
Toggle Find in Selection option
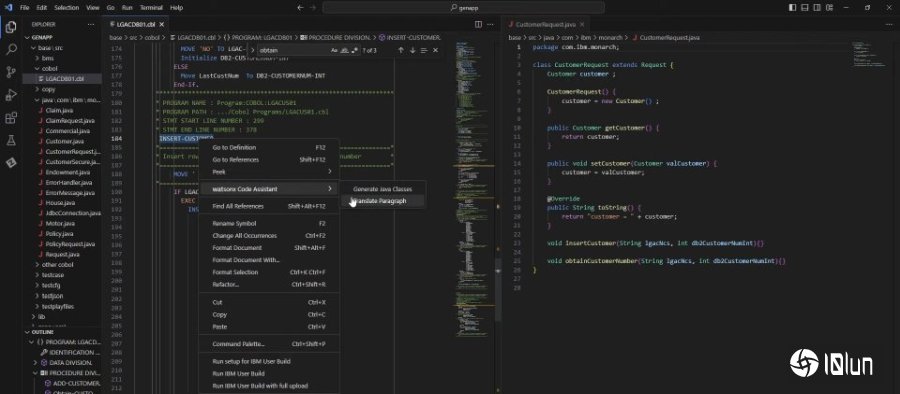click(x=424, y=51)
